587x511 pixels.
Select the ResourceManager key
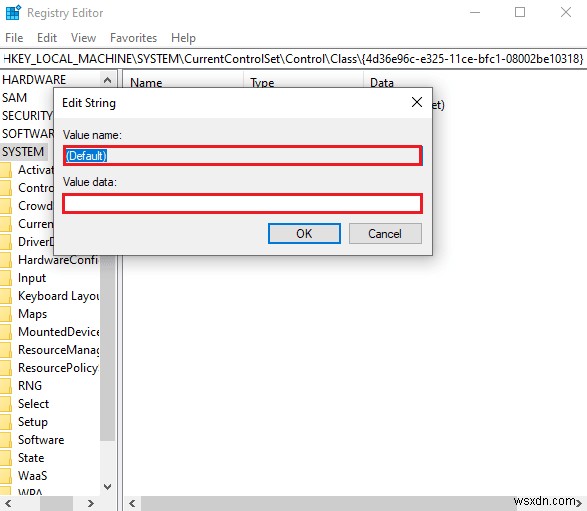[x=58, y=350]
